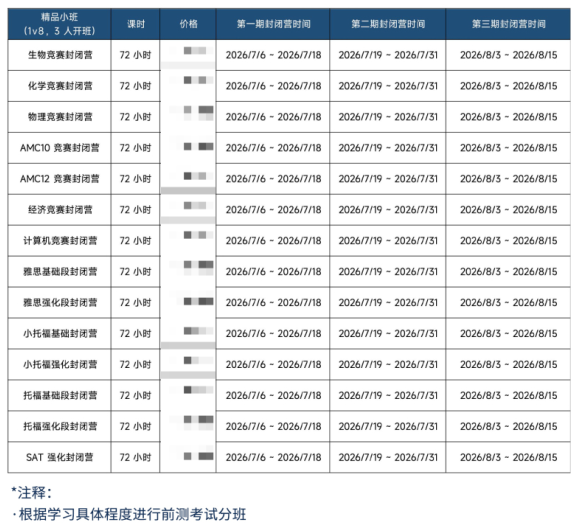Click 2026/7/6 ~ 2026/7/18 in 生物竞赛封闭营 row
This screenshot has width=578, height=525.
(273, 55)
